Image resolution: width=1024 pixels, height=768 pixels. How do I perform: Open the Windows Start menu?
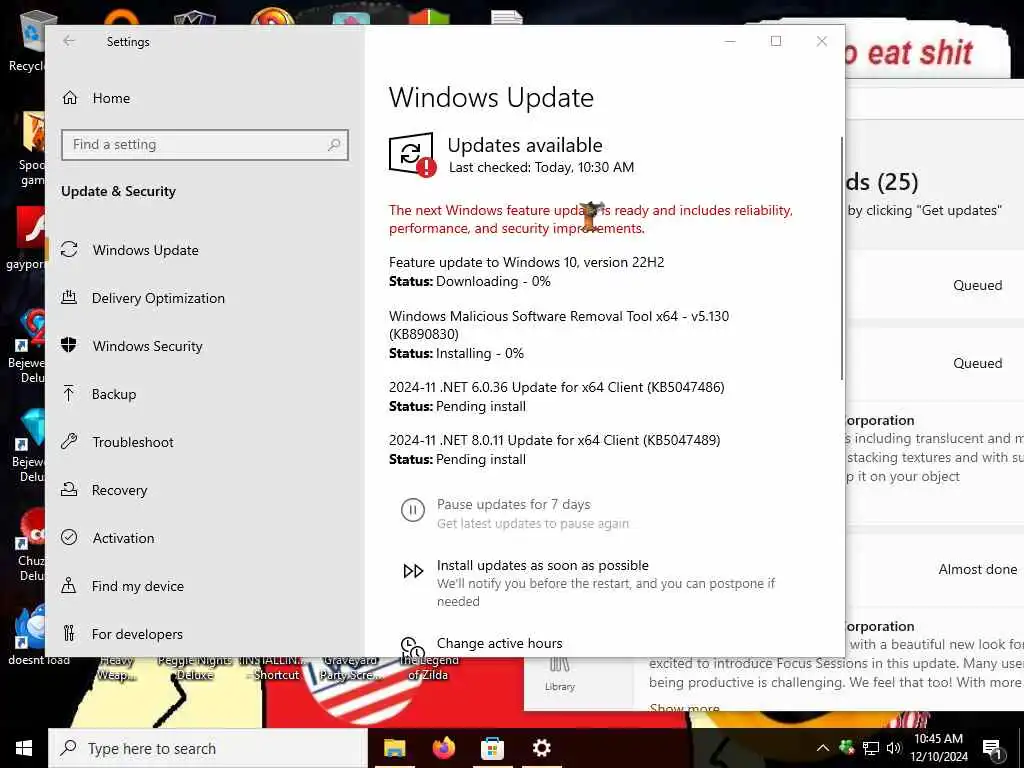pyautogui.click(x=24, y=748)
